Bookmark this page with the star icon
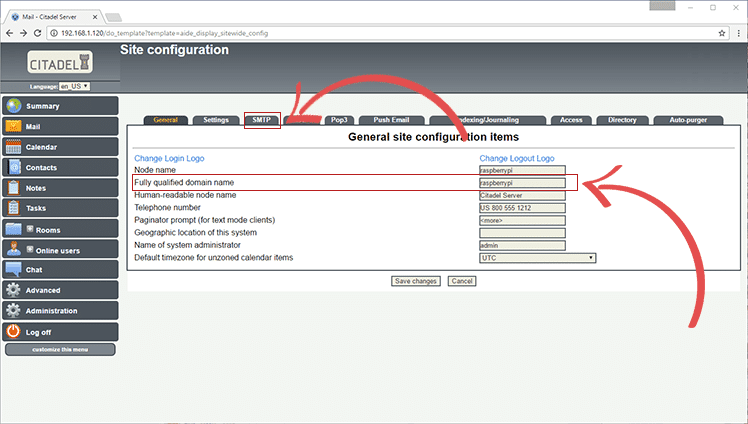Viewport: 748px width, 424px height. click(722, 33)
